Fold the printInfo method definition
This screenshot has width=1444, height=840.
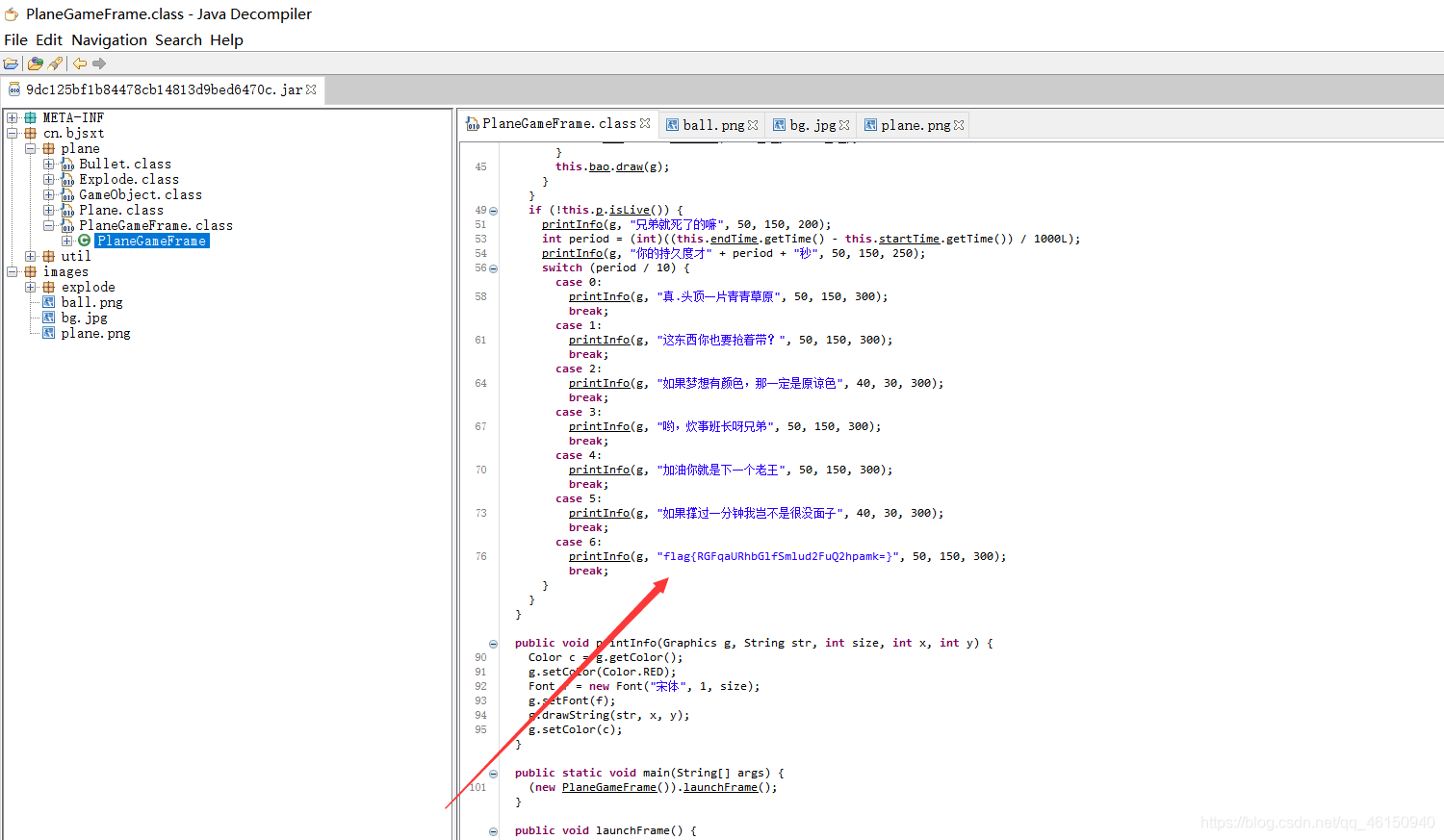pos(494,644)
